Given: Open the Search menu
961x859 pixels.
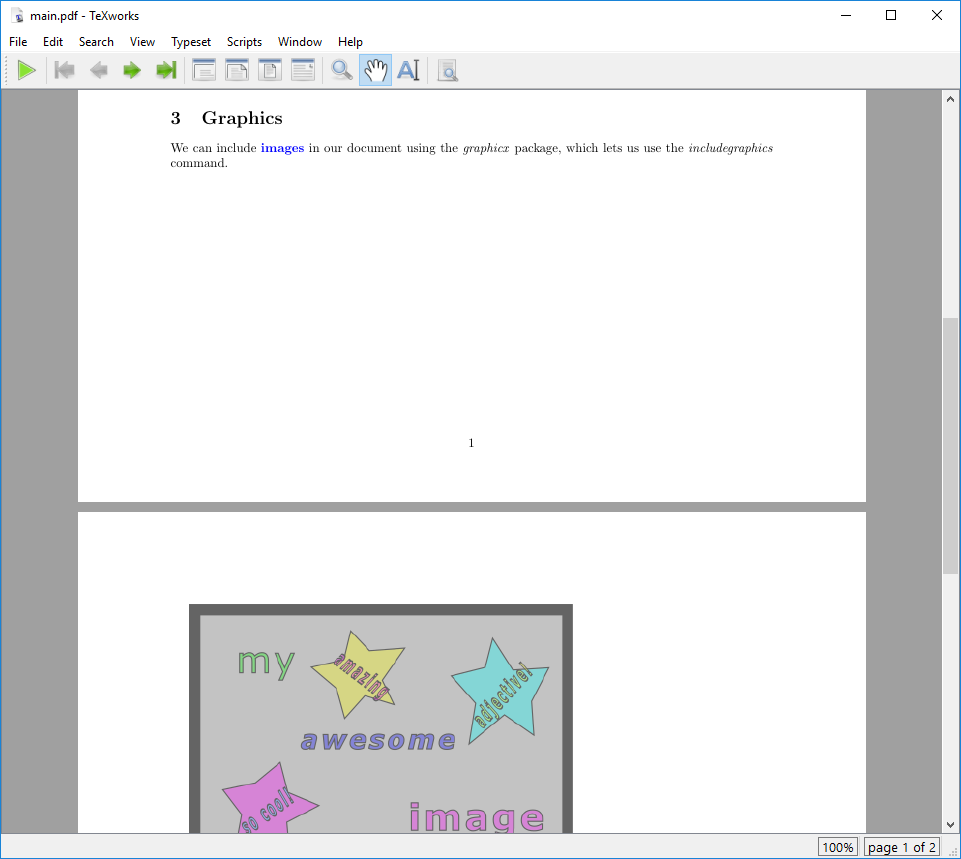Looking at the screenshot, I should click(x=96, y=41).
